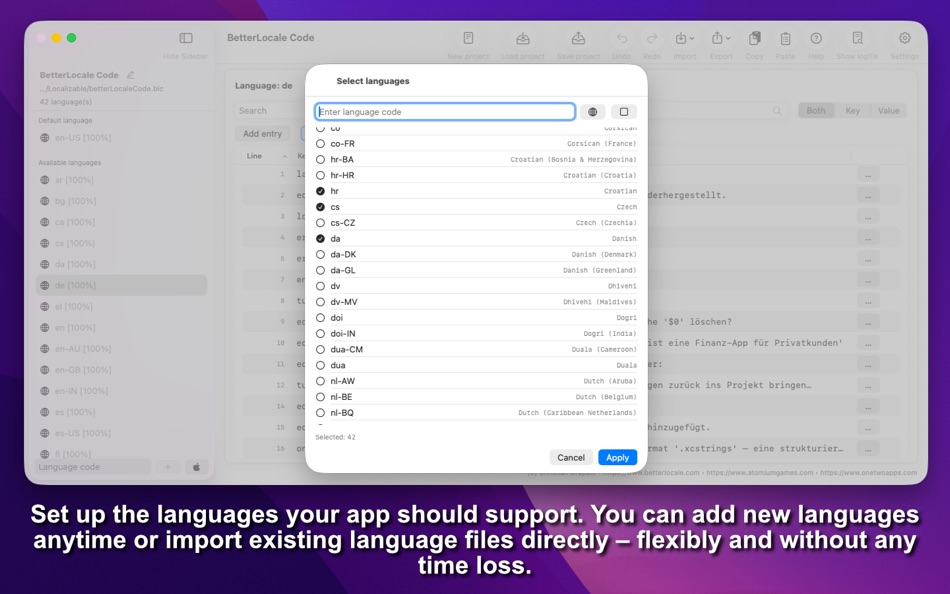Create a New project from the toolbar
Image resolution: width=950 pixels, height=594 pixels.
point(467,37)
